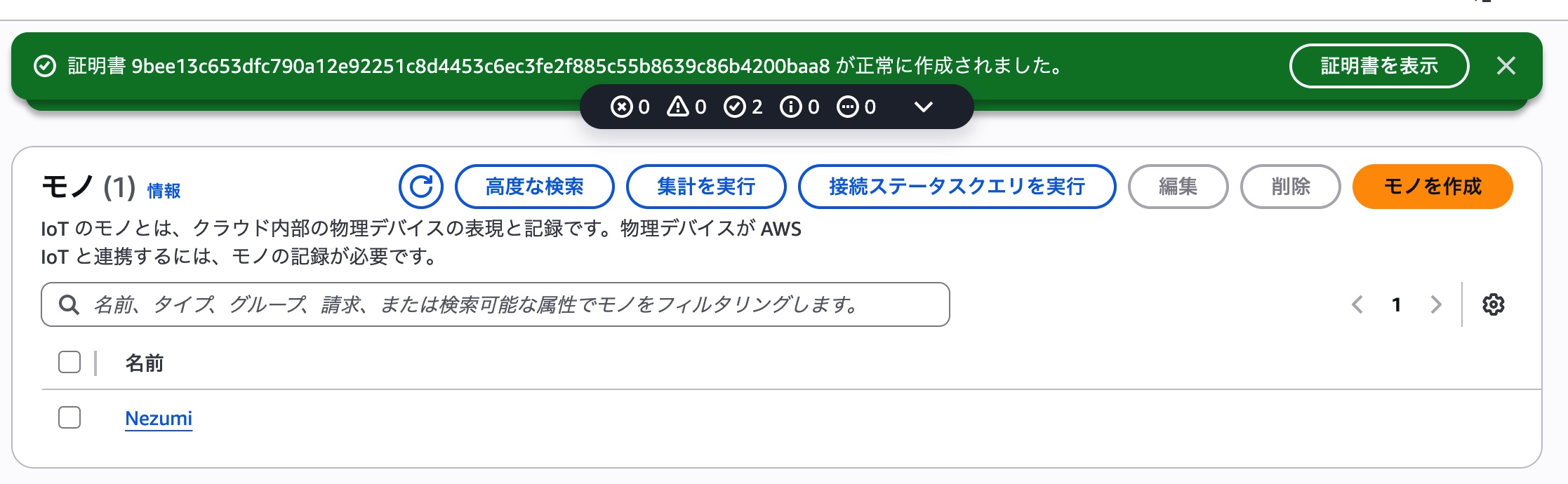The height and width of the screenshot is (484, 1568).
Task: Click the green banner success checkmark icon
Action: click(x=45, y=66)
